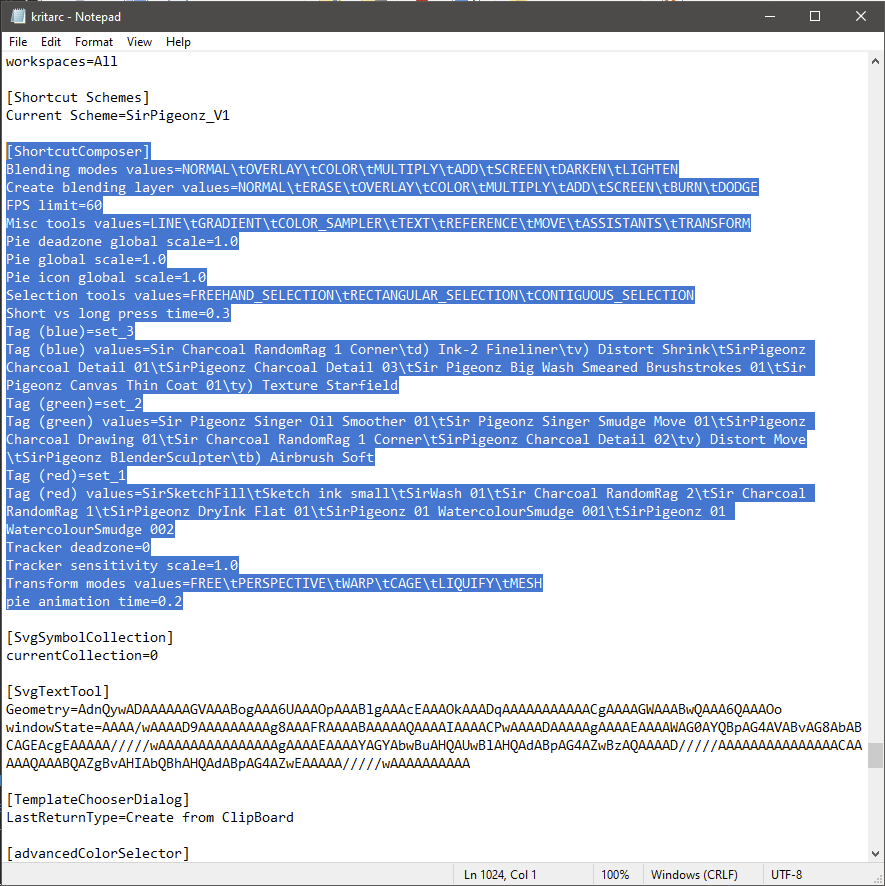
Task: Click the Notepad app icon in title bar
Action: coord(18,16)
